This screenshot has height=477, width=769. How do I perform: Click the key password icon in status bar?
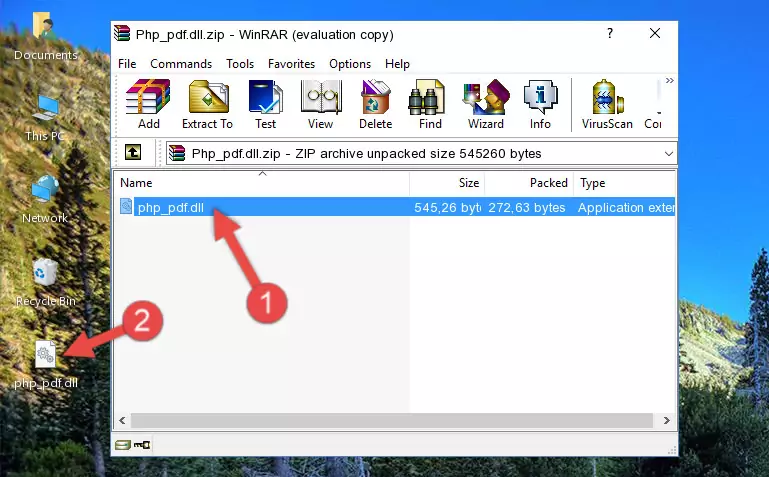tap(142, 445)
